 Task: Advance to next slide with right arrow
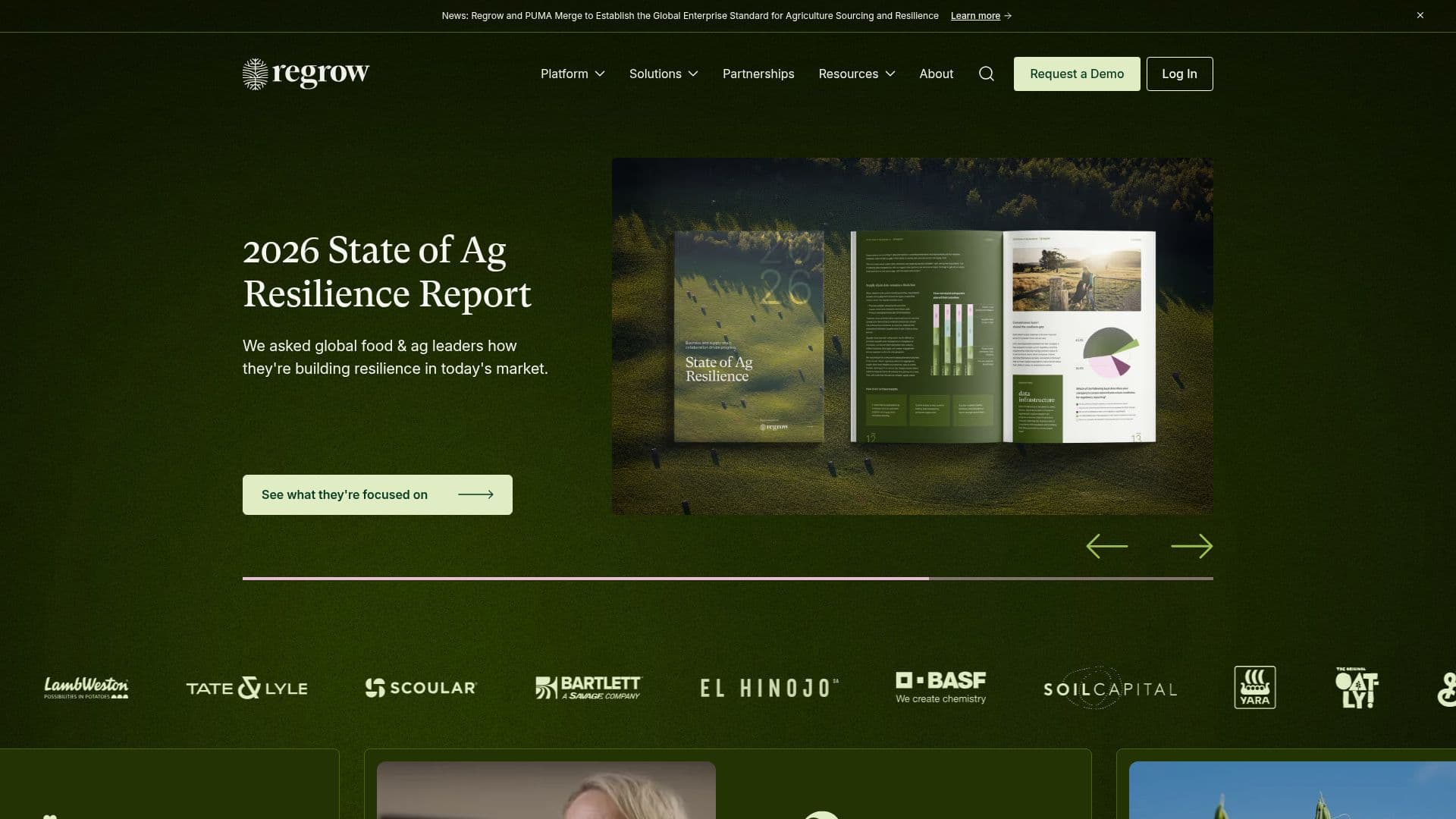tap(1191, 546)
